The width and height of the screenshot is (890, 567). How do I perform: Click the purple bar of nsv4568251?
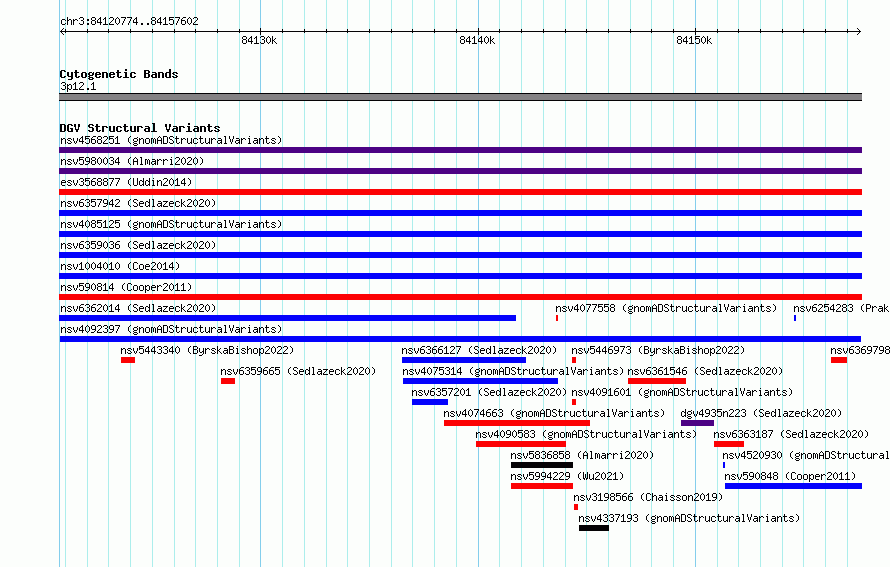pyautogui.click(x=460, y=150)
